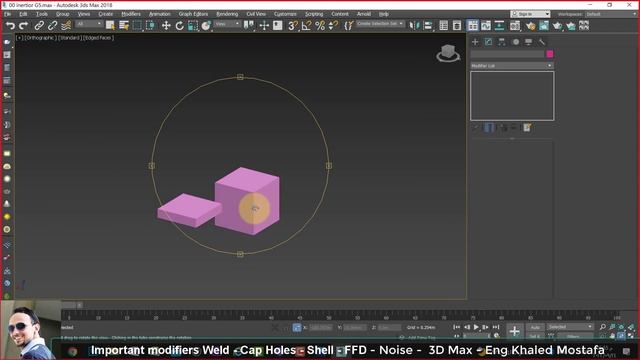
Task: Select the Select and Rotate tool
Action: [179, 26]
